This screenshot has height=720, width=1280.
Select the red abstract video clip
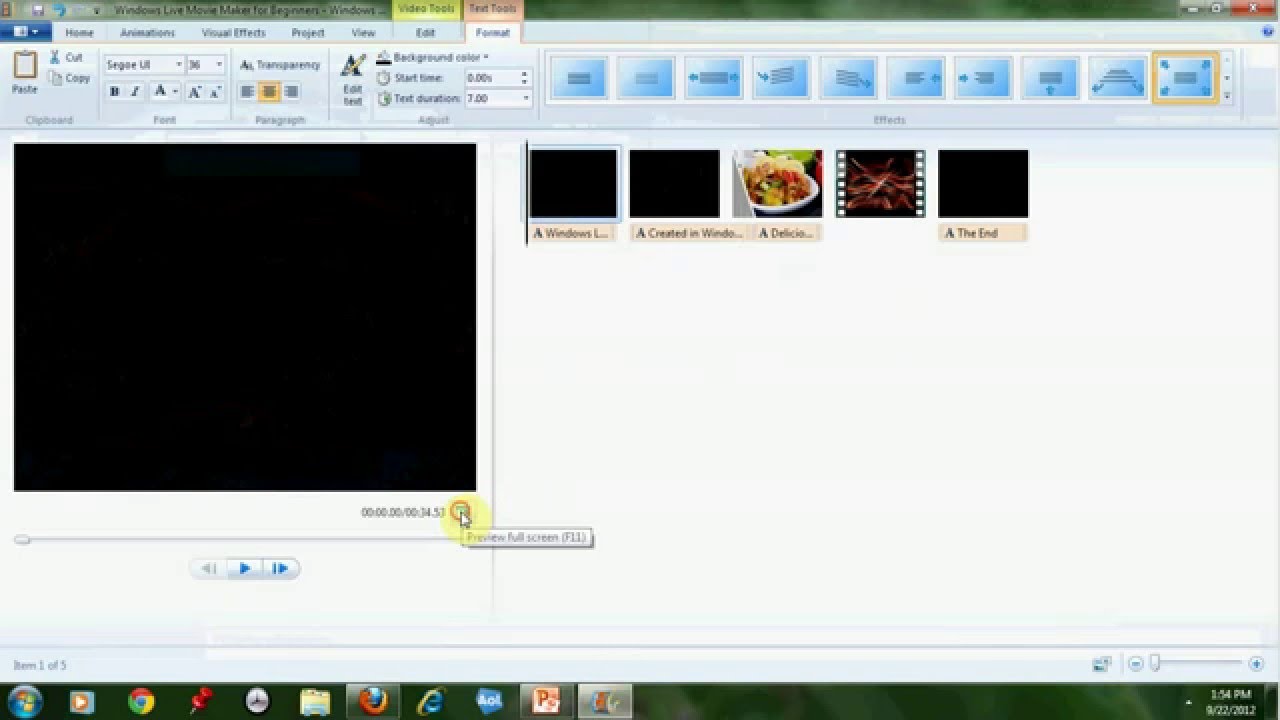click(x=880, y=183)
